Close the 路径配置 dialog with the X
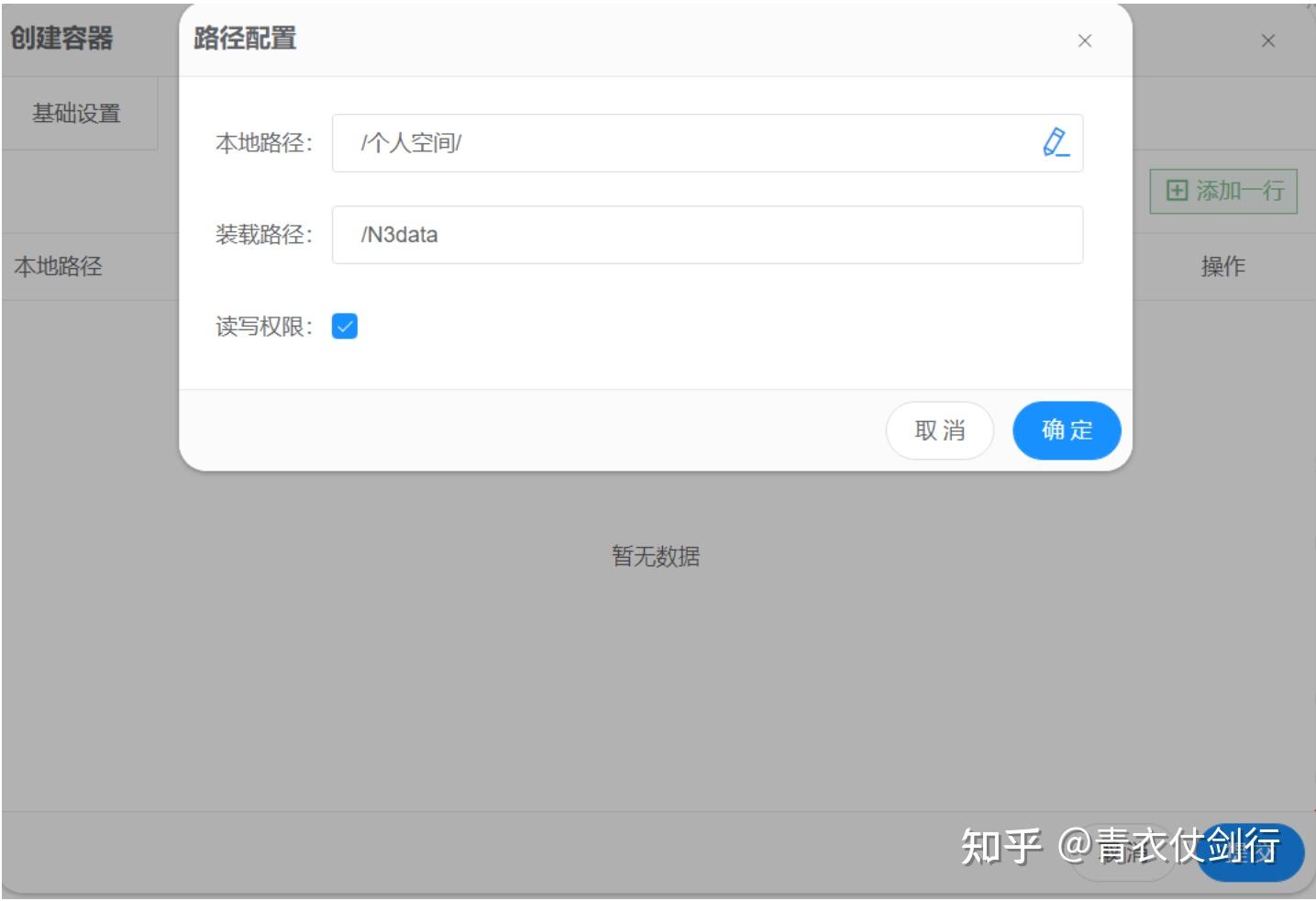This screenshot has height=901, width=1316. coord(1084,40)
